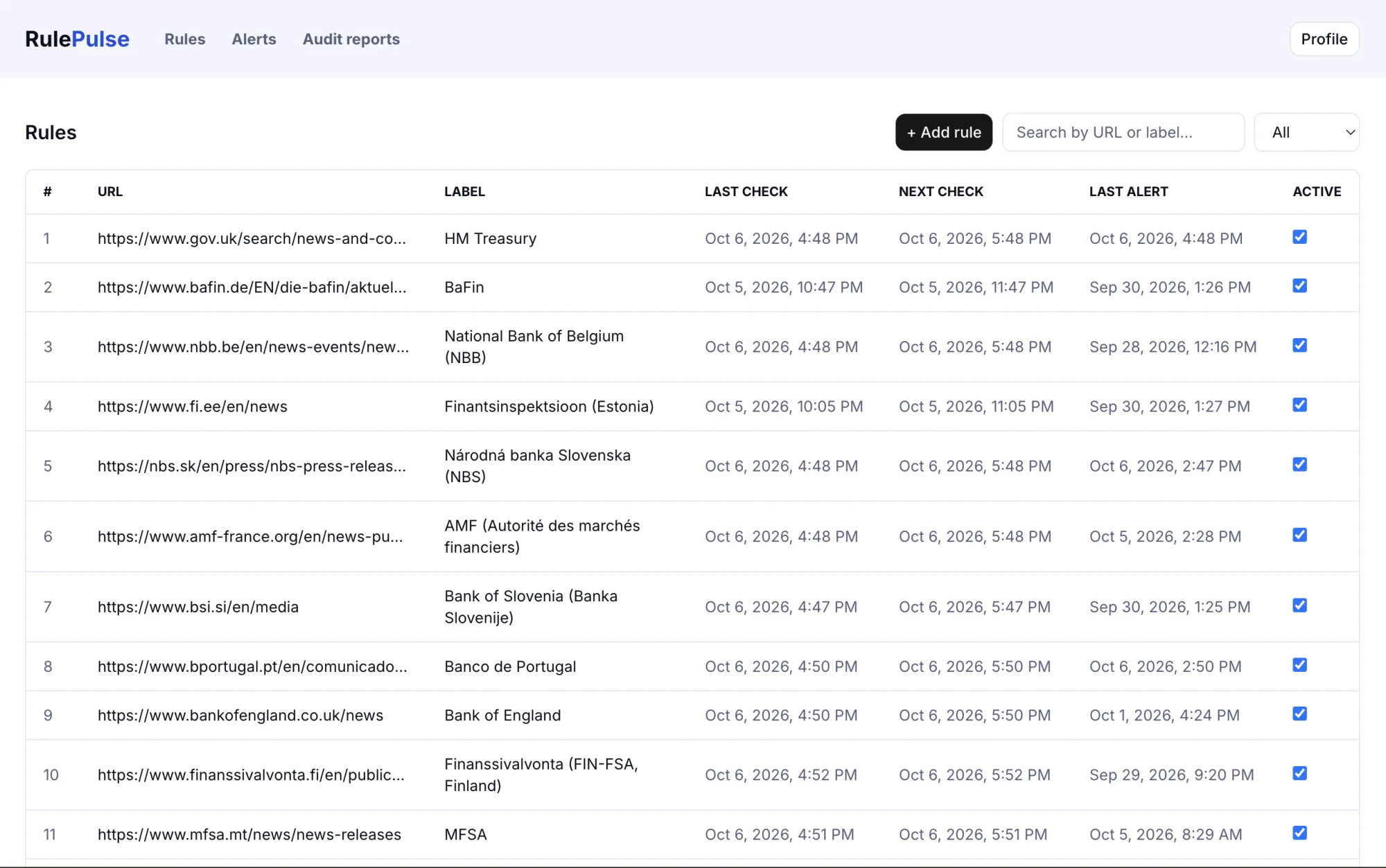1386x868 pixels.
Task: Click the NEXT CHECK column header
Action: pos(941,191)
